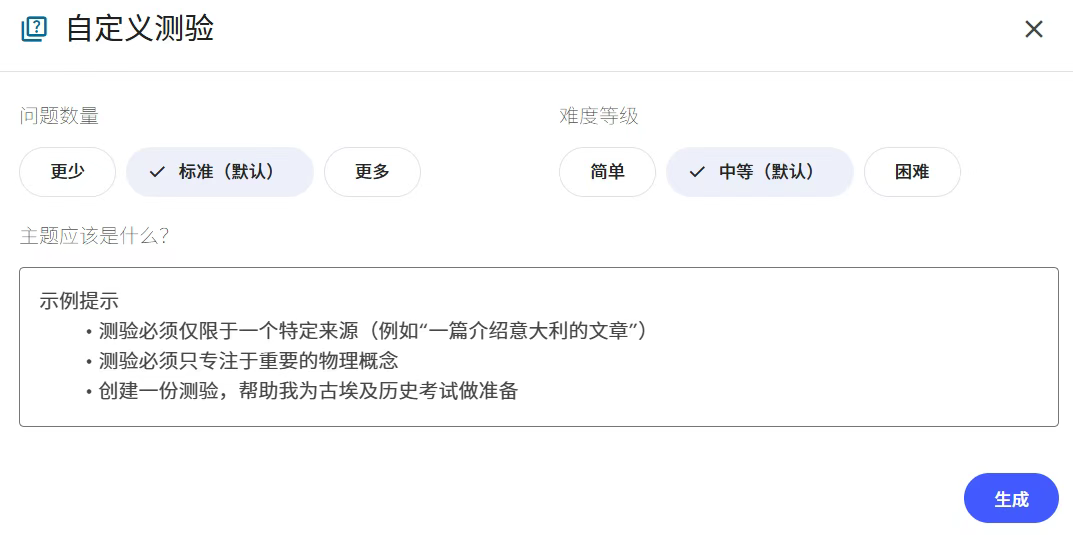
Task: Click the example line about 古埃及历史考试
Action: [x=308, y=391]
